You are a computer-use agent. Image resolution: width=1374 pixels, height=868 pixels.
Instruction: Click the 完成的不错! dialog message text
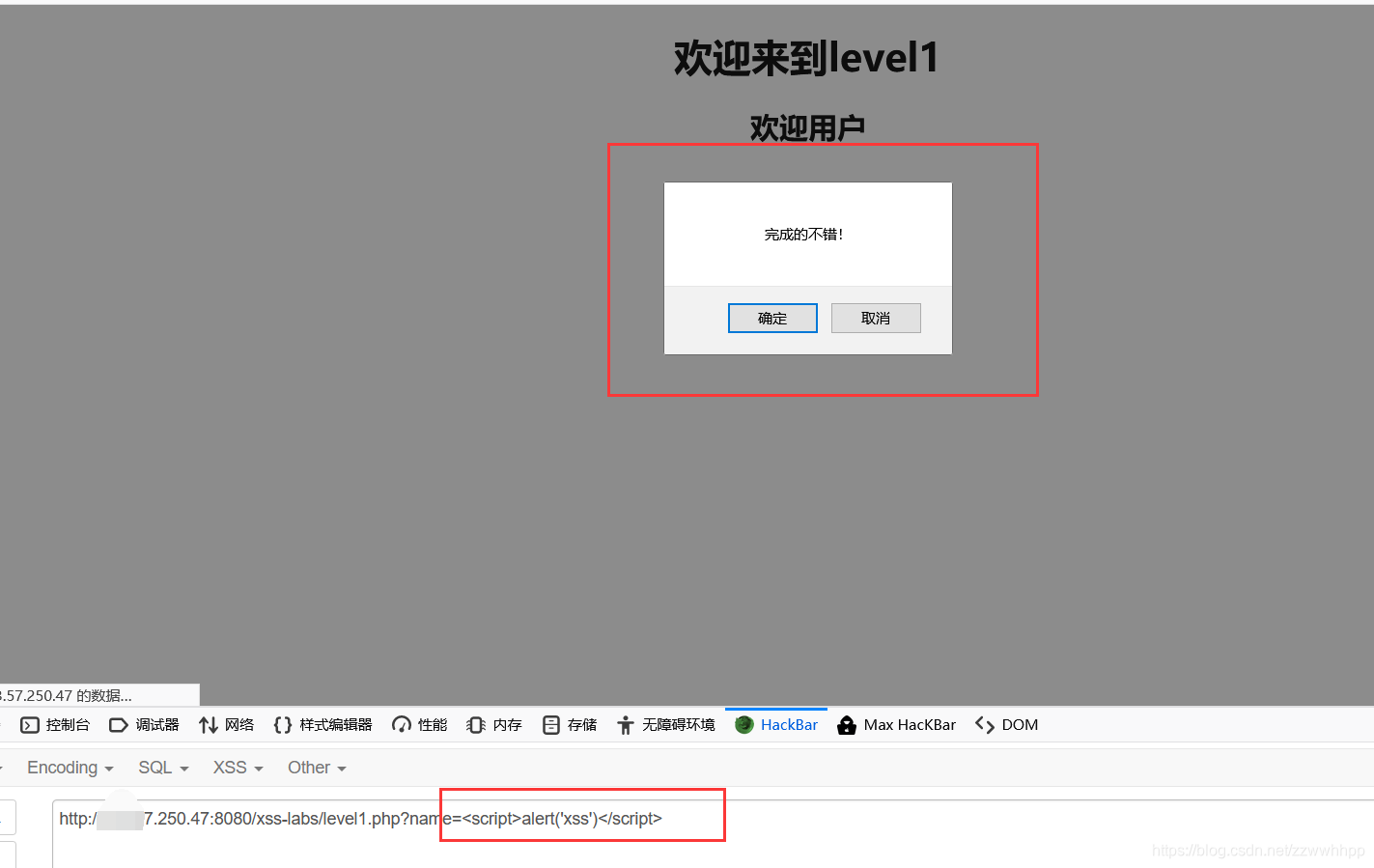(804, 235)
